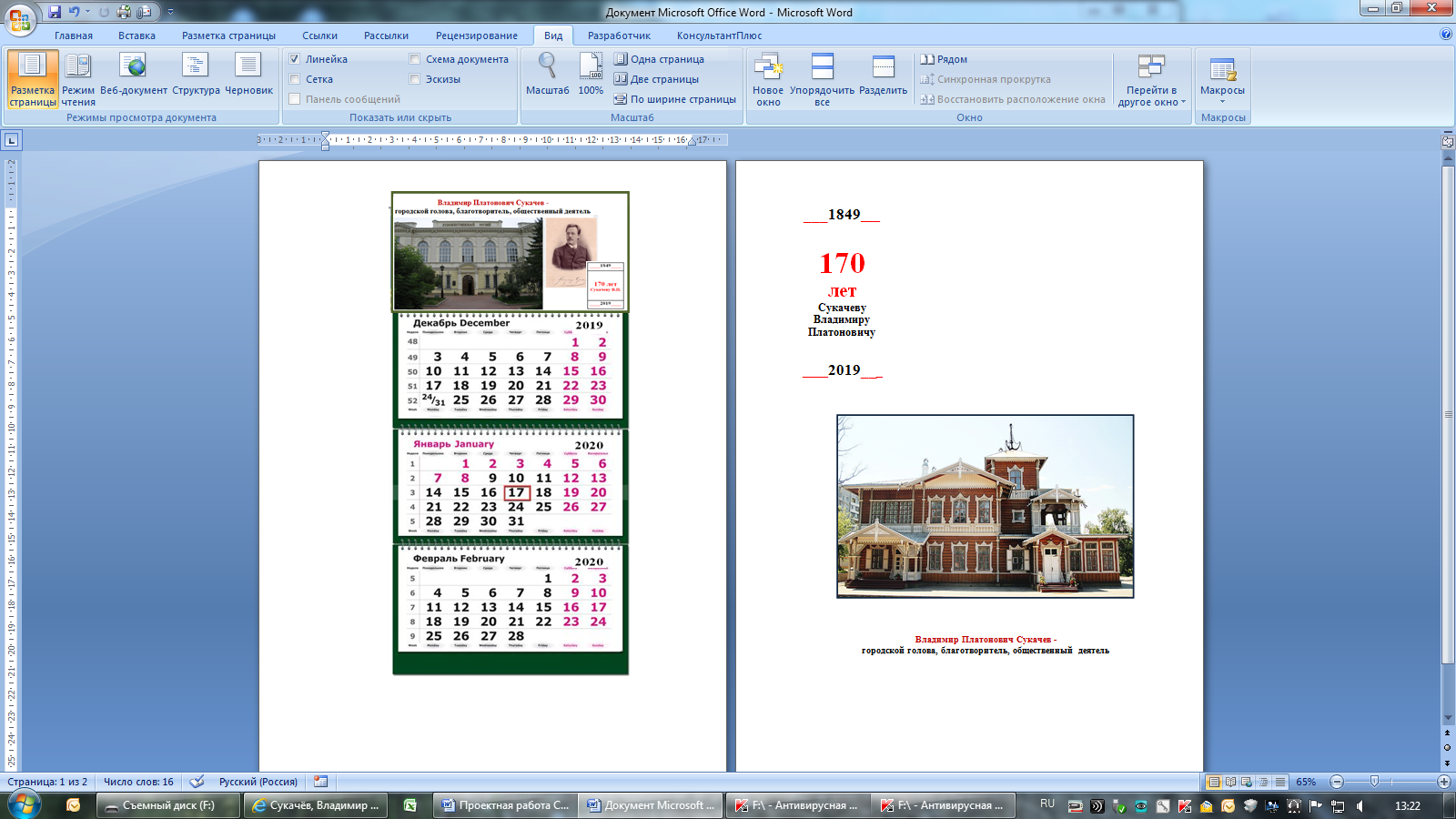Expand Перейти в другое окно dropdown

click(1183, 102)
